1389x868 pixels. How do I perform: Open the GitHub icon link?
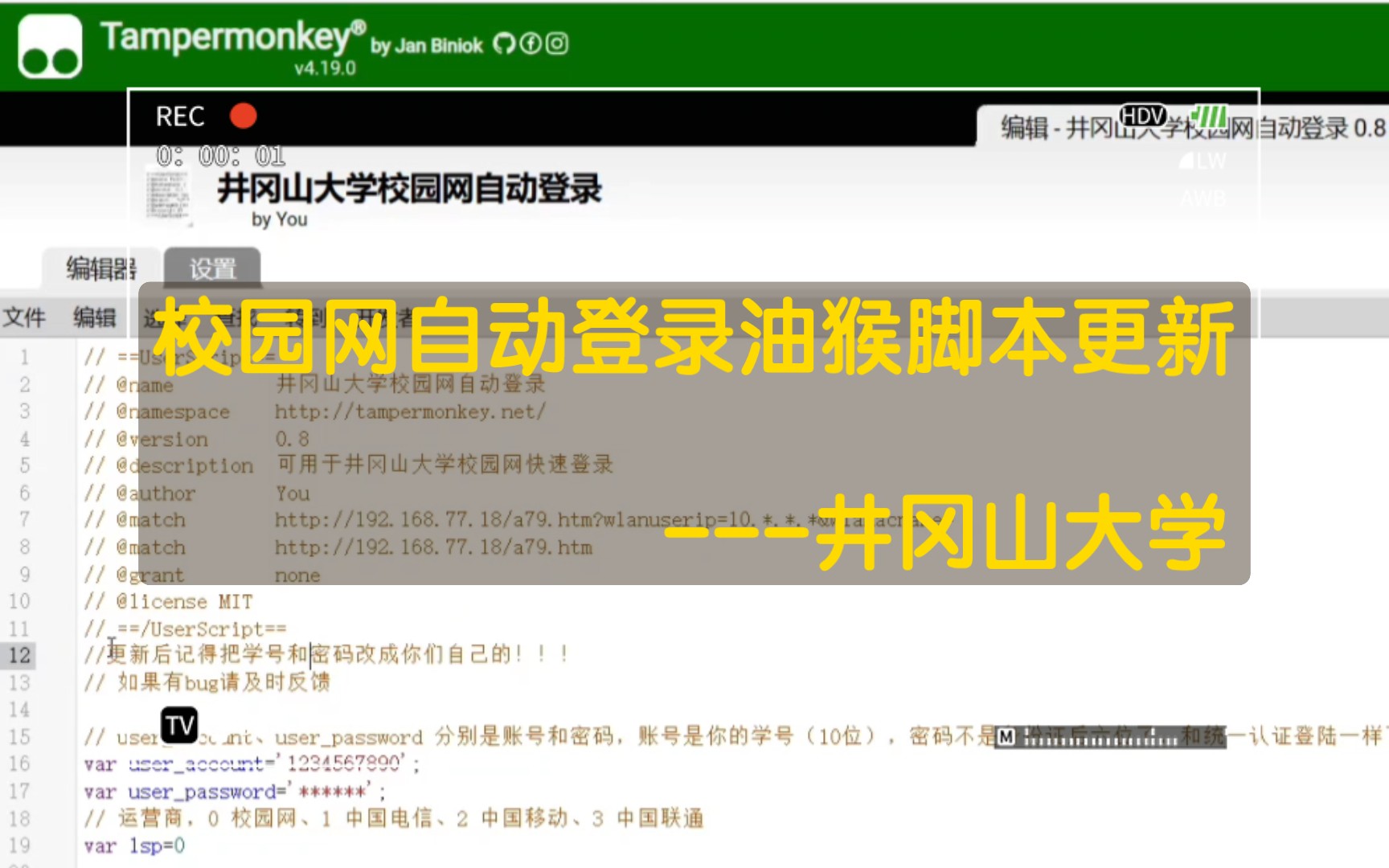pos(504,43)
